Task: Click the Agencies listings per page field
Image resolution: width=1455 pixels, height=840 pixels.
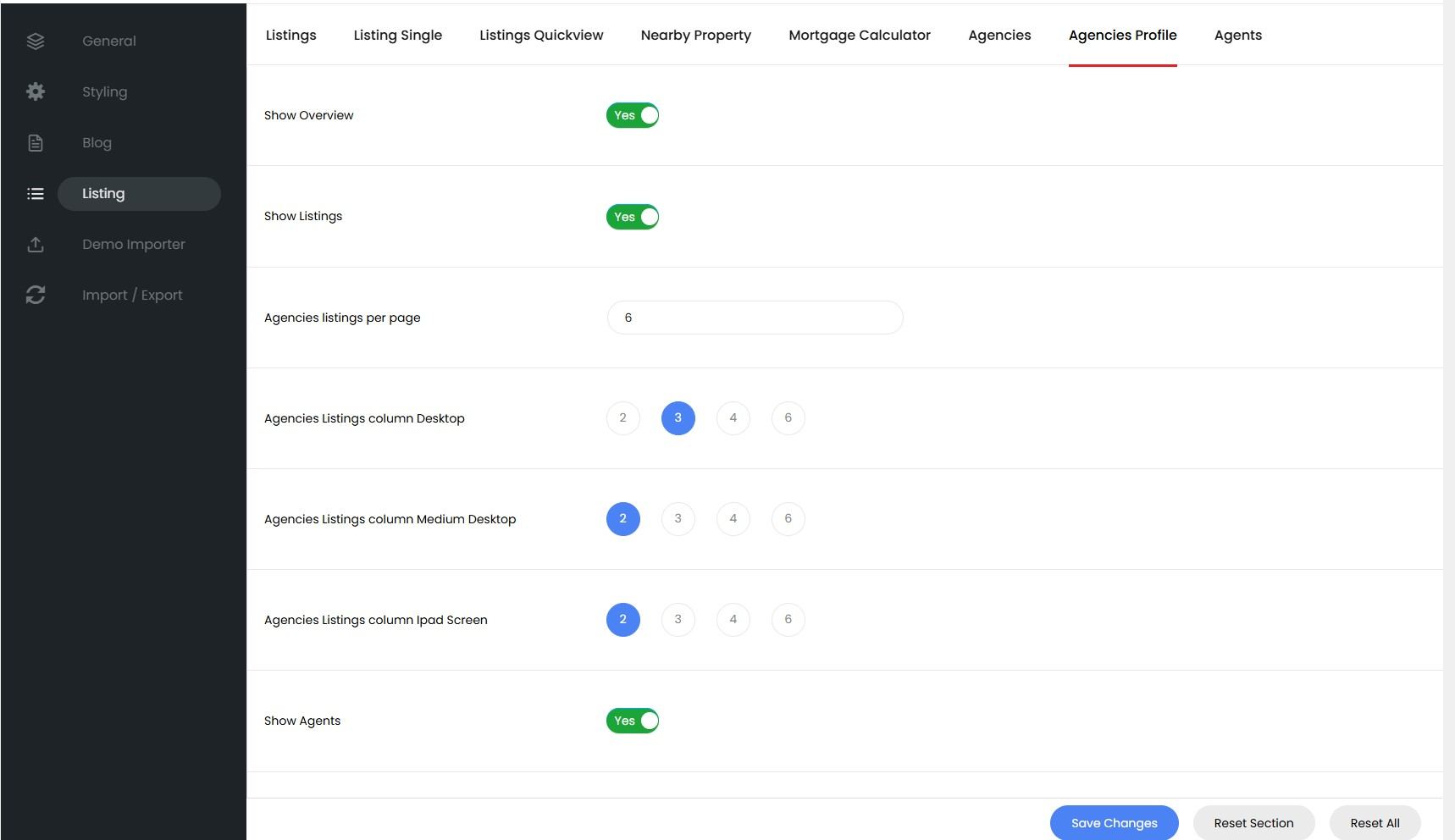Action: point(755,318)
